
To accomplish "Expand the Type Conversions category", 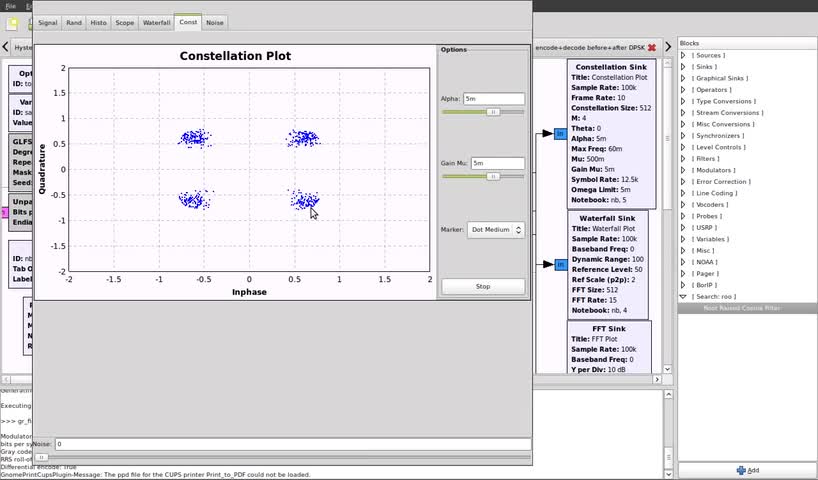I will (683, 101).
